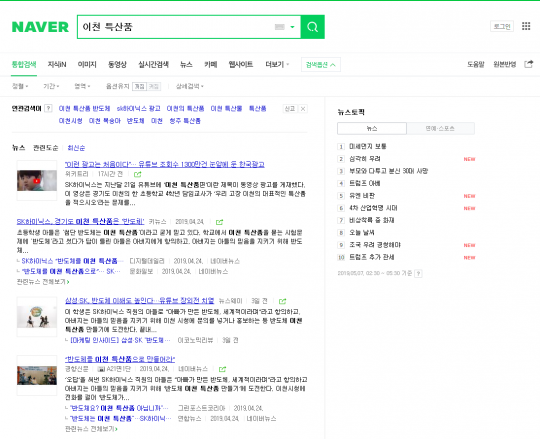
Task: Open news topic 6 4차 산업혁명 시대
Action: (373, 208)
